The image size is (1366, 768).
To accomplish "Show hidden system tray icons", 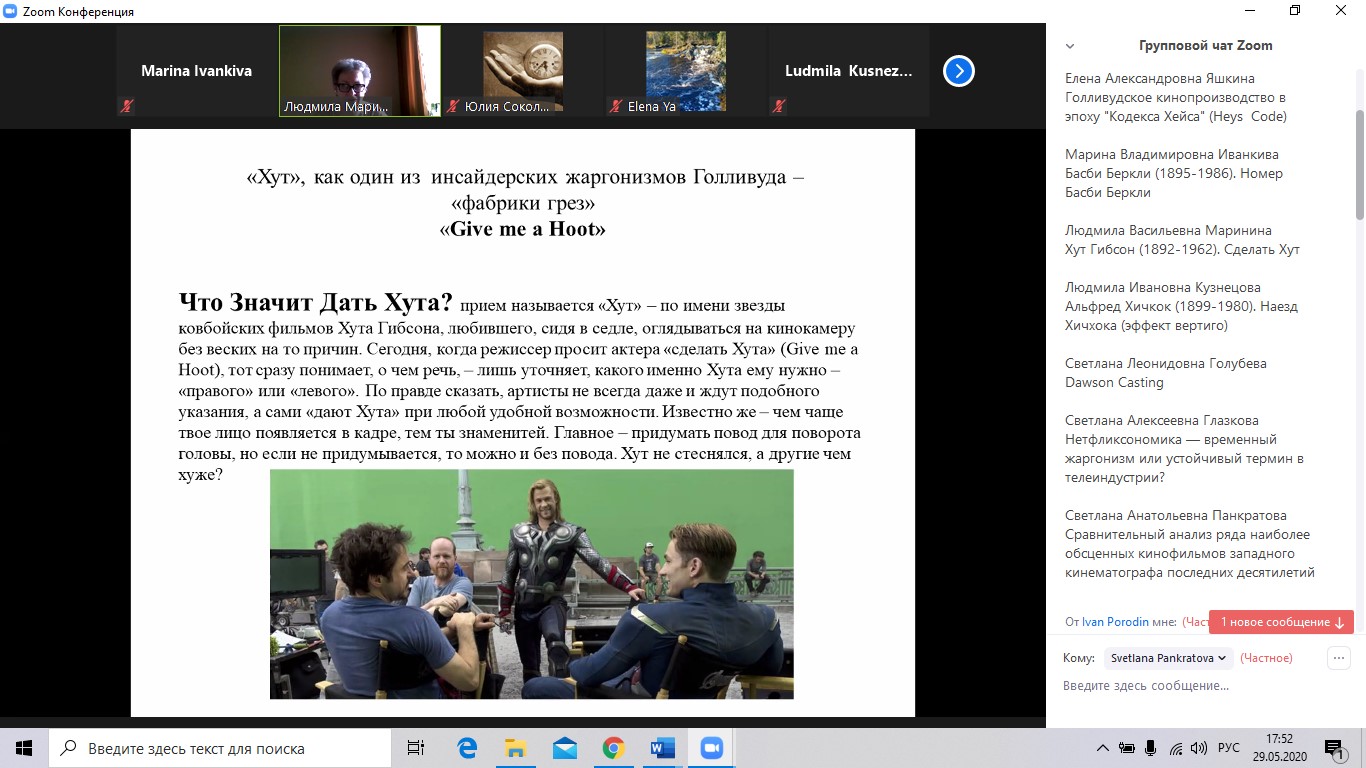I will point(1103,748).
